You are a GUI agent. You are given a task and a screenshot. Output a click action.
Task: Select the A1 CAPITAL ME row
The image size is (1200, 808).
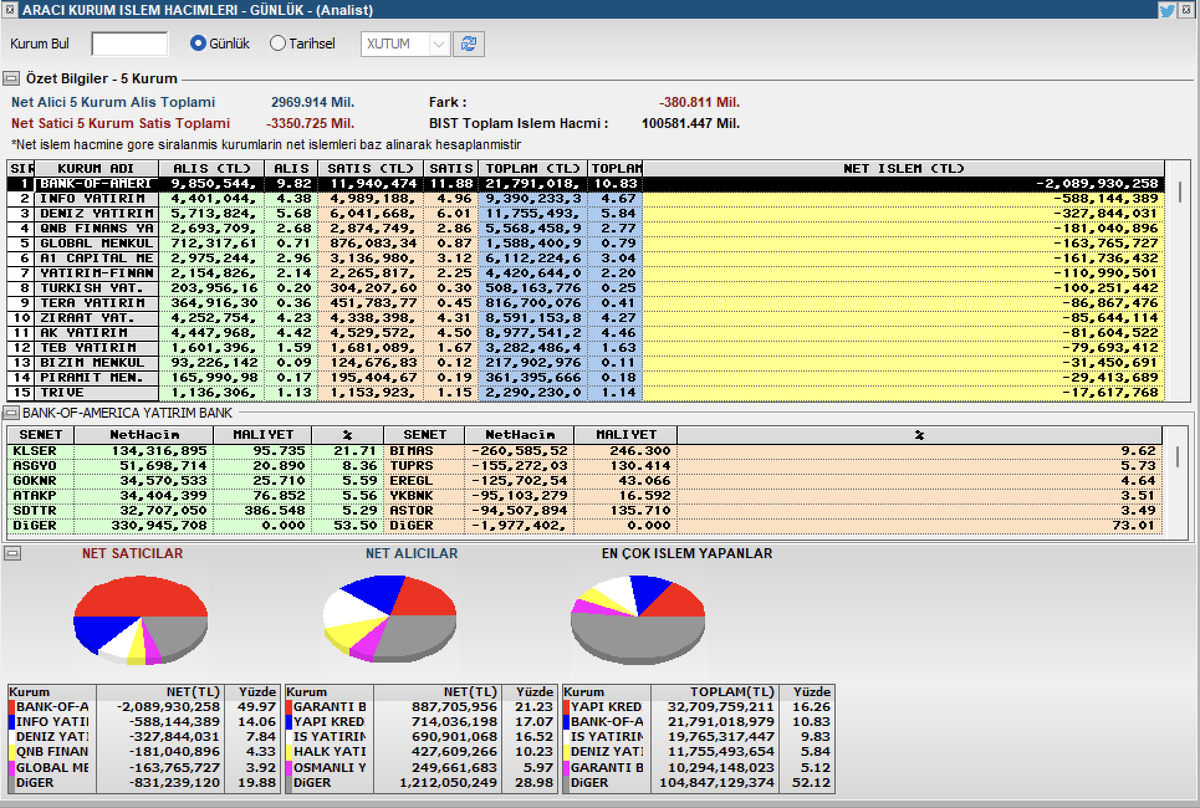(x=586, y=258)
